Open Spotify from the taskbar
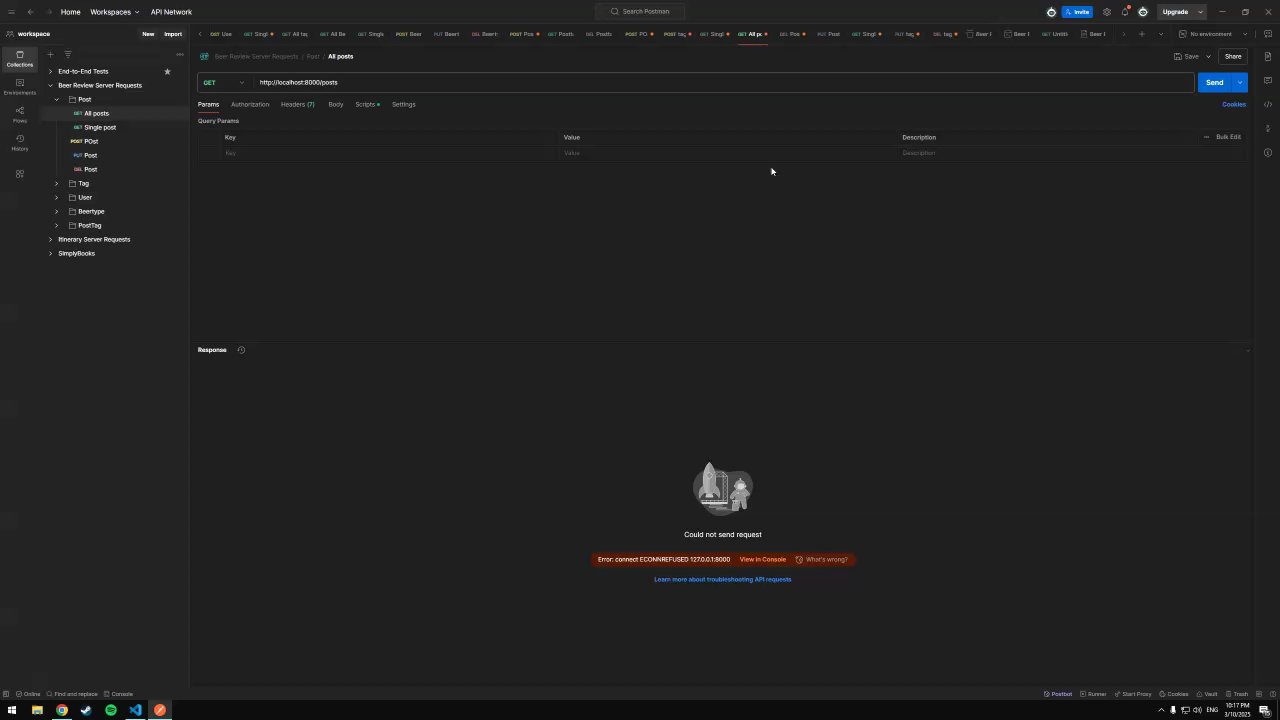Image resolution: width=1280 pixels, height=720 pixels. pyautogui.click(x=111, y=710)
